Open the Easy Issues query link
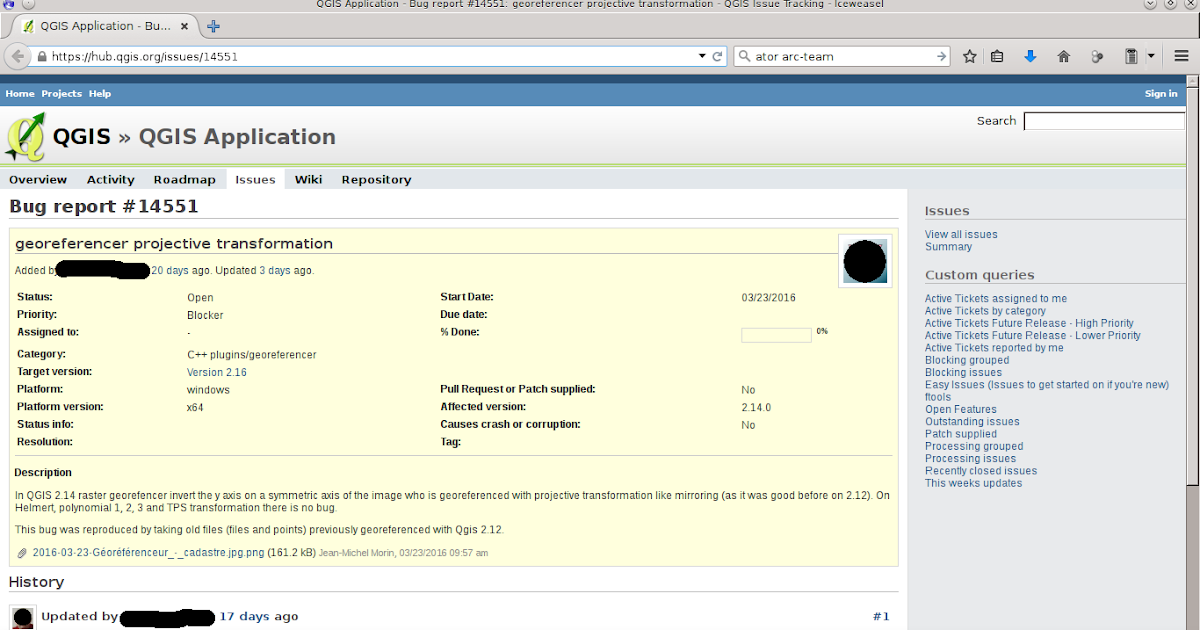 pyautogui.click(x=1047, y=385)
